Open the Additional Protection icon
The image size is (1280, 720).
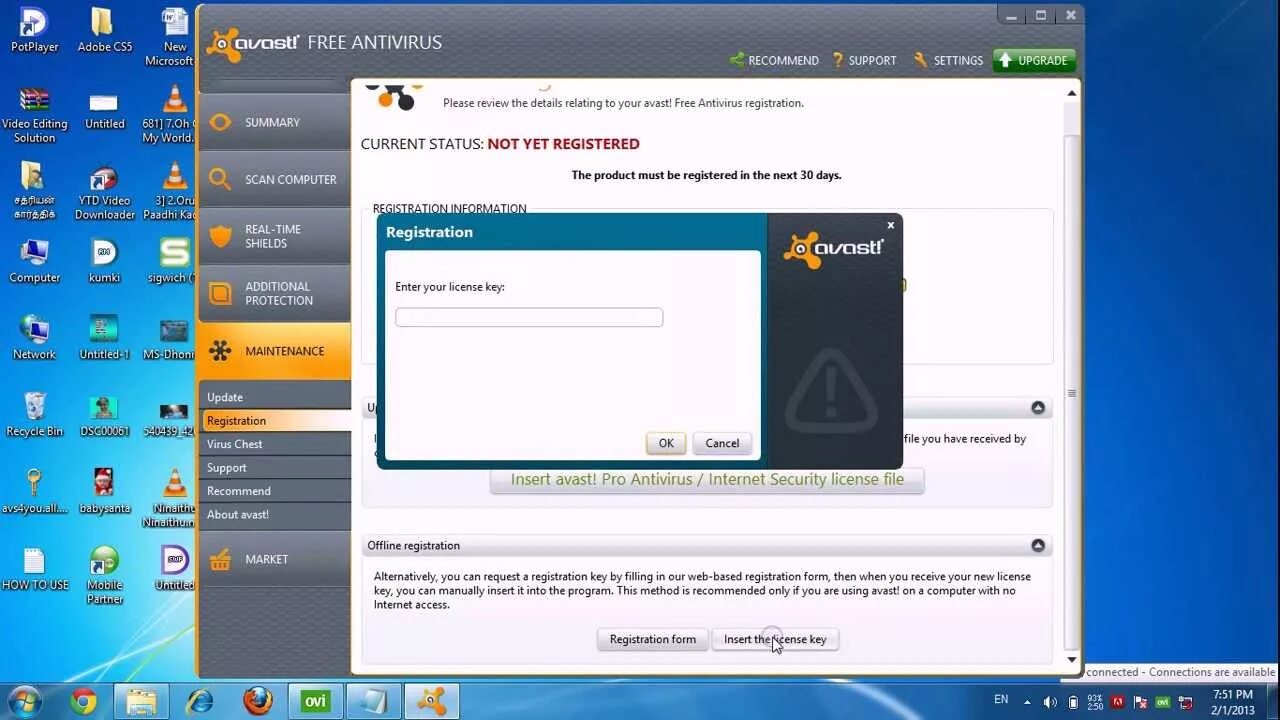(x=220, y=293)
